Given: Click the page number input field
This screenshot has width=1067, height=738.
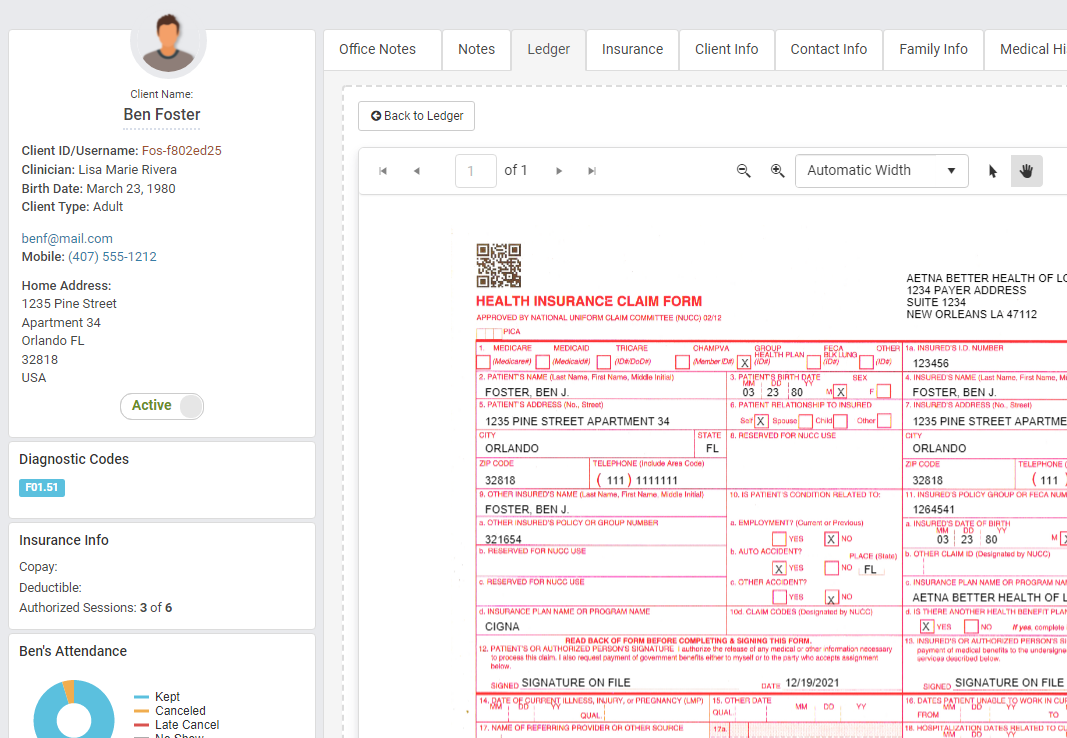Looking at the screenshot, I should [475, 171].
